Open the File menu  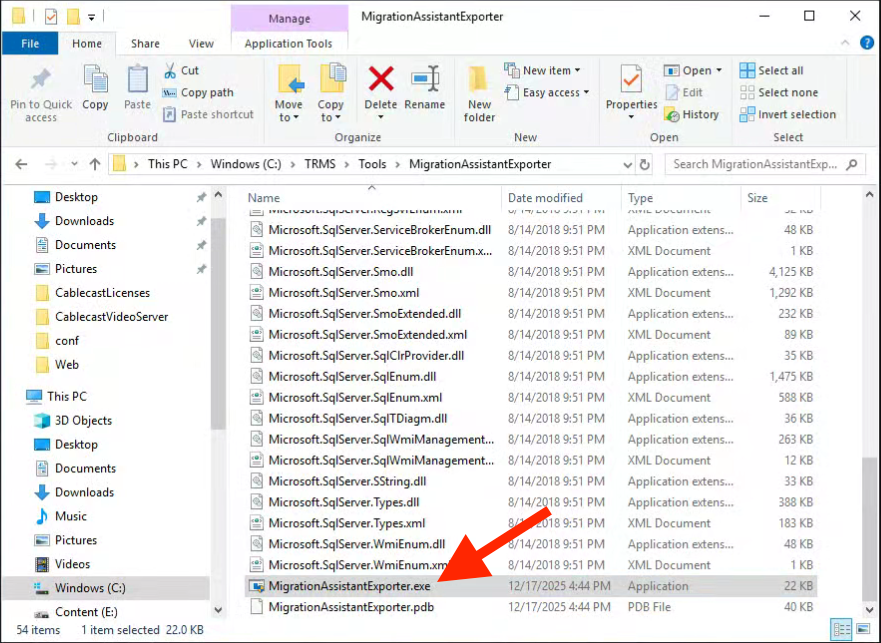coord(30,44)
